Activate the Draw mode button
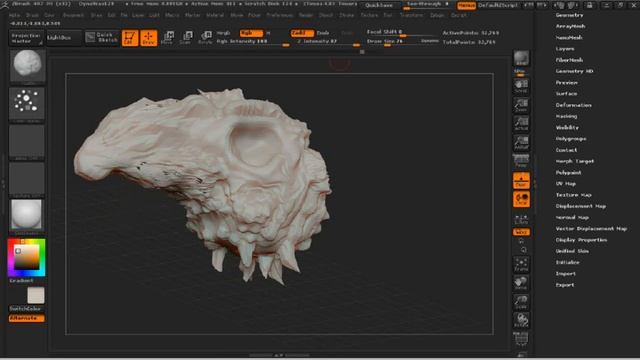This screenshot has width=640, height=360. tap(149, 38)
